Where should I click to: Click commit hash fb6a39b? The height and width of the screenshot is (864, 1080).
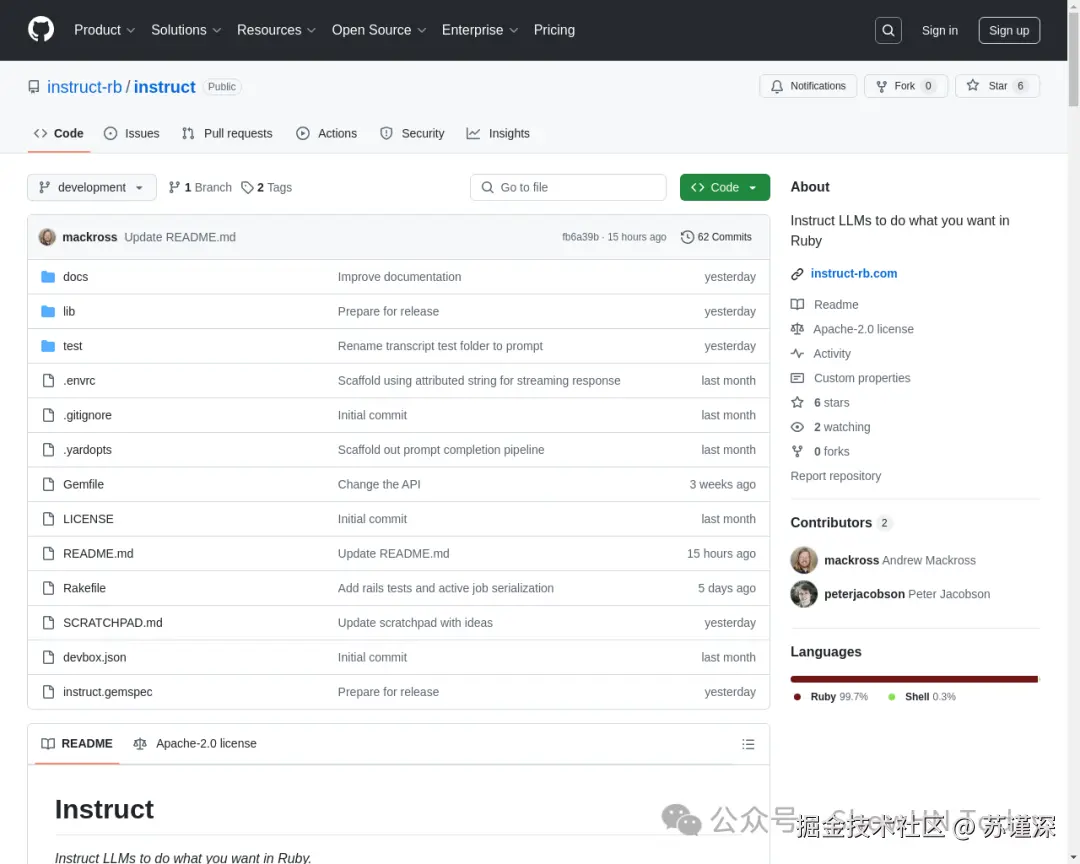click(x=580, y=236)
